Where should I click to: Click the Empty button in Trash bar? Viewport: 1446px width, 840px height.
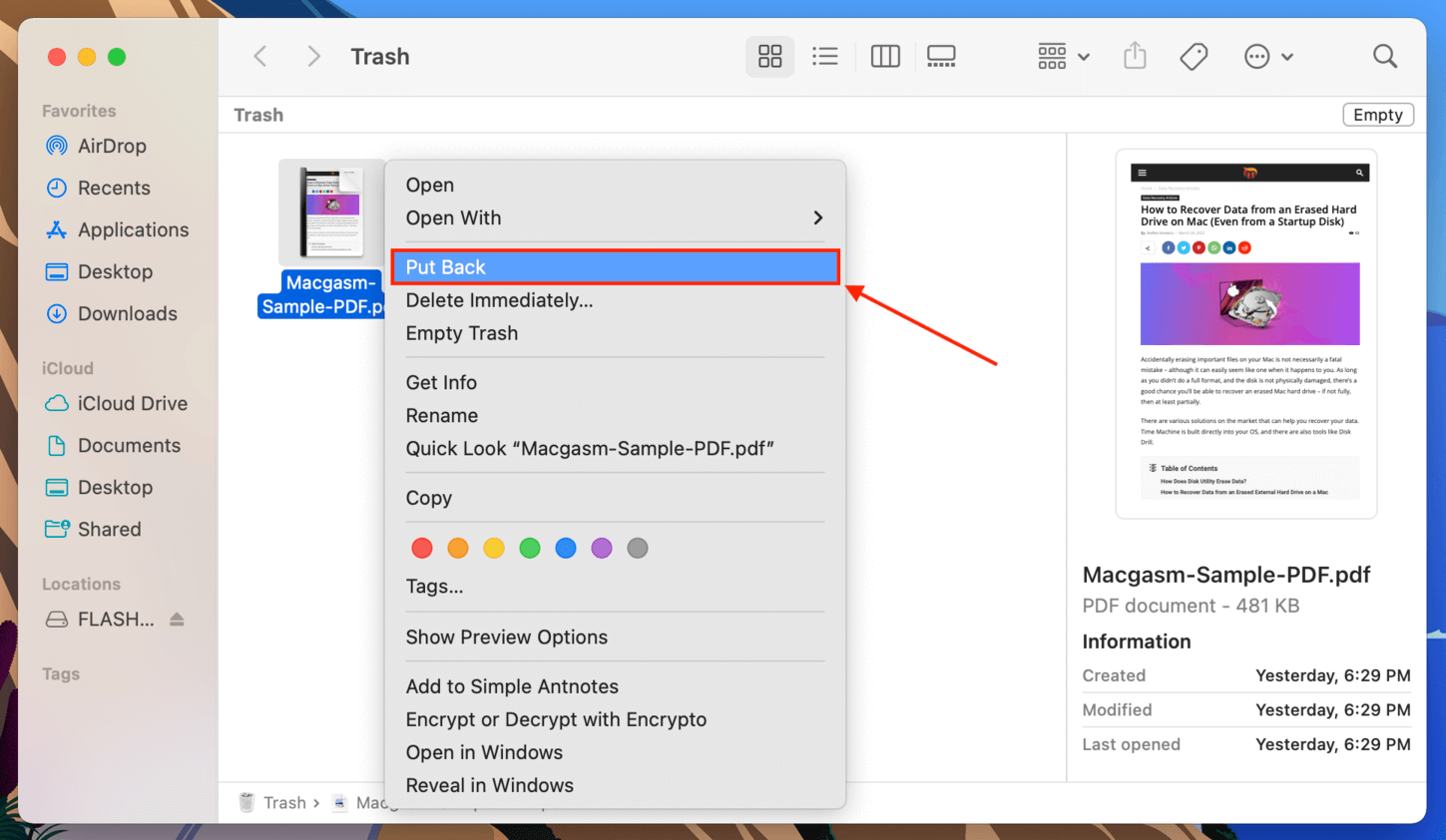pyautogui.click(x=1378, y=115)
